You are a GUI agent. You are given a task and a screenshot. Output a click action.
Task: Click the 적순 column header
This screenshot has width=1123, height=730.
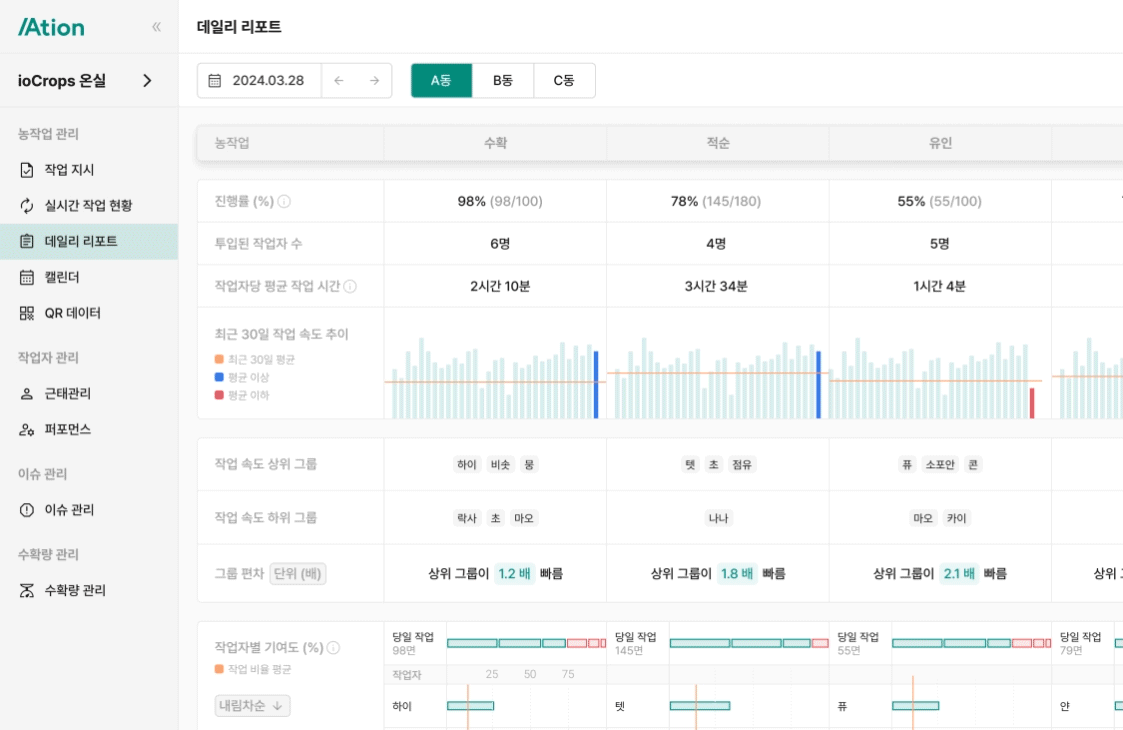[x=718, y=143]
